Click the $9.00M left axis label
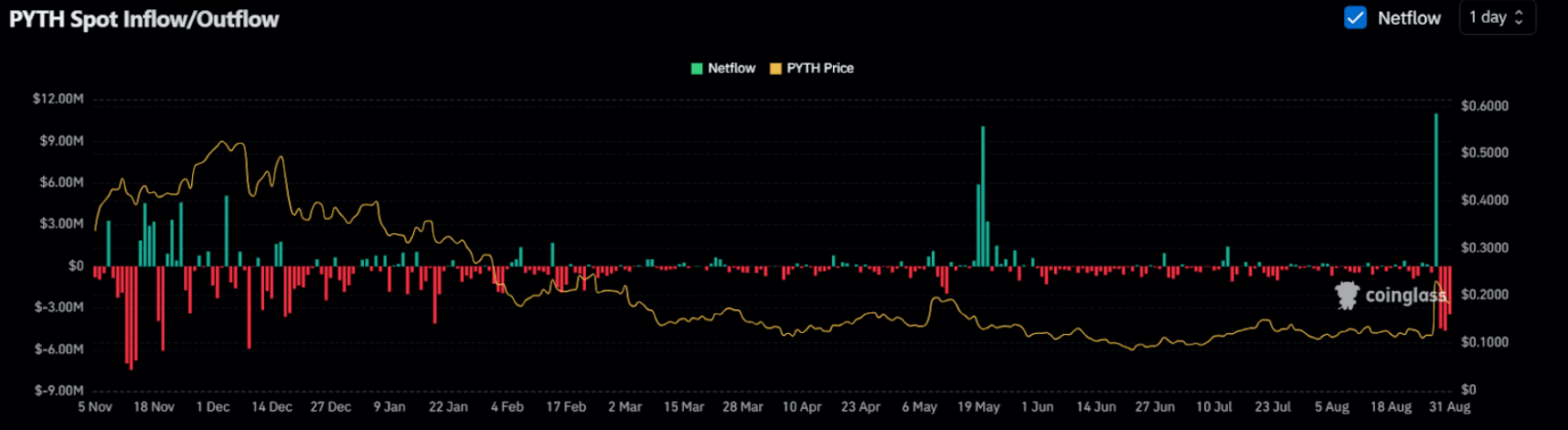Screen dimensions: 1568x430 pos(61,141)
